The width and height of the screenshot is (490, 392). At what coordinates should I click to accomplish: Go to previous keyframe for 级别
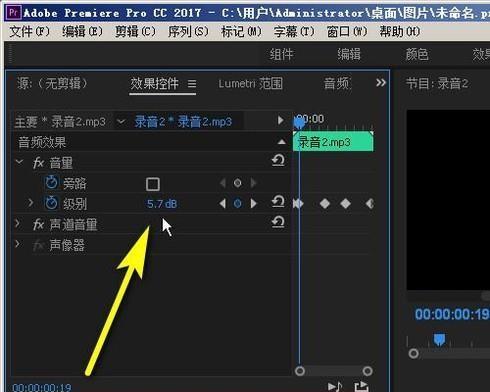point(223,203)
